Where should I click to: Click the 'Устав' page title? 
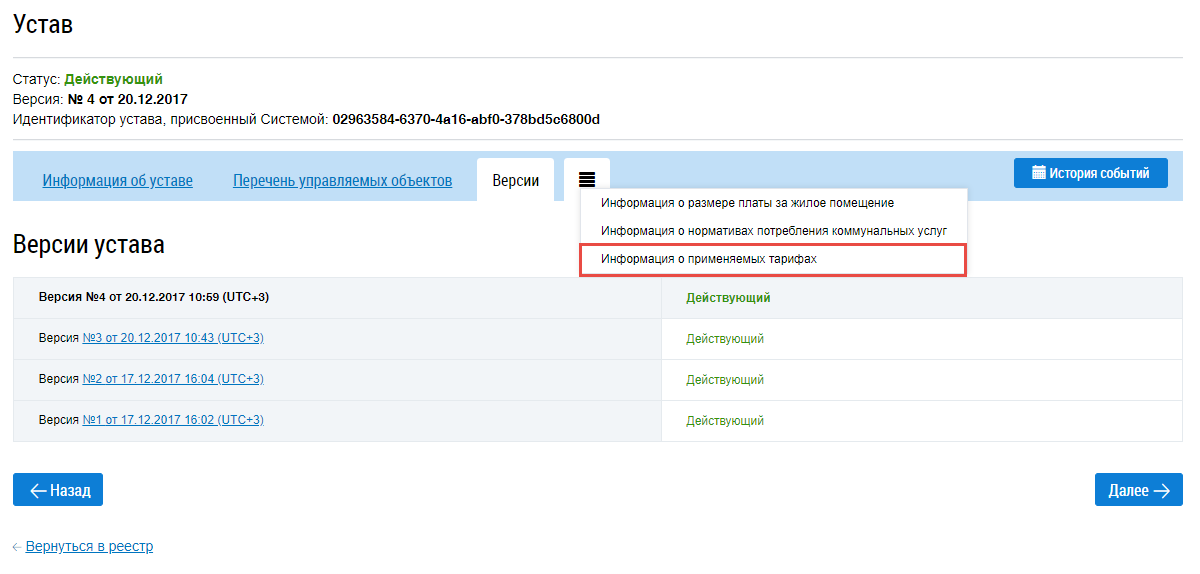[43, 25]
